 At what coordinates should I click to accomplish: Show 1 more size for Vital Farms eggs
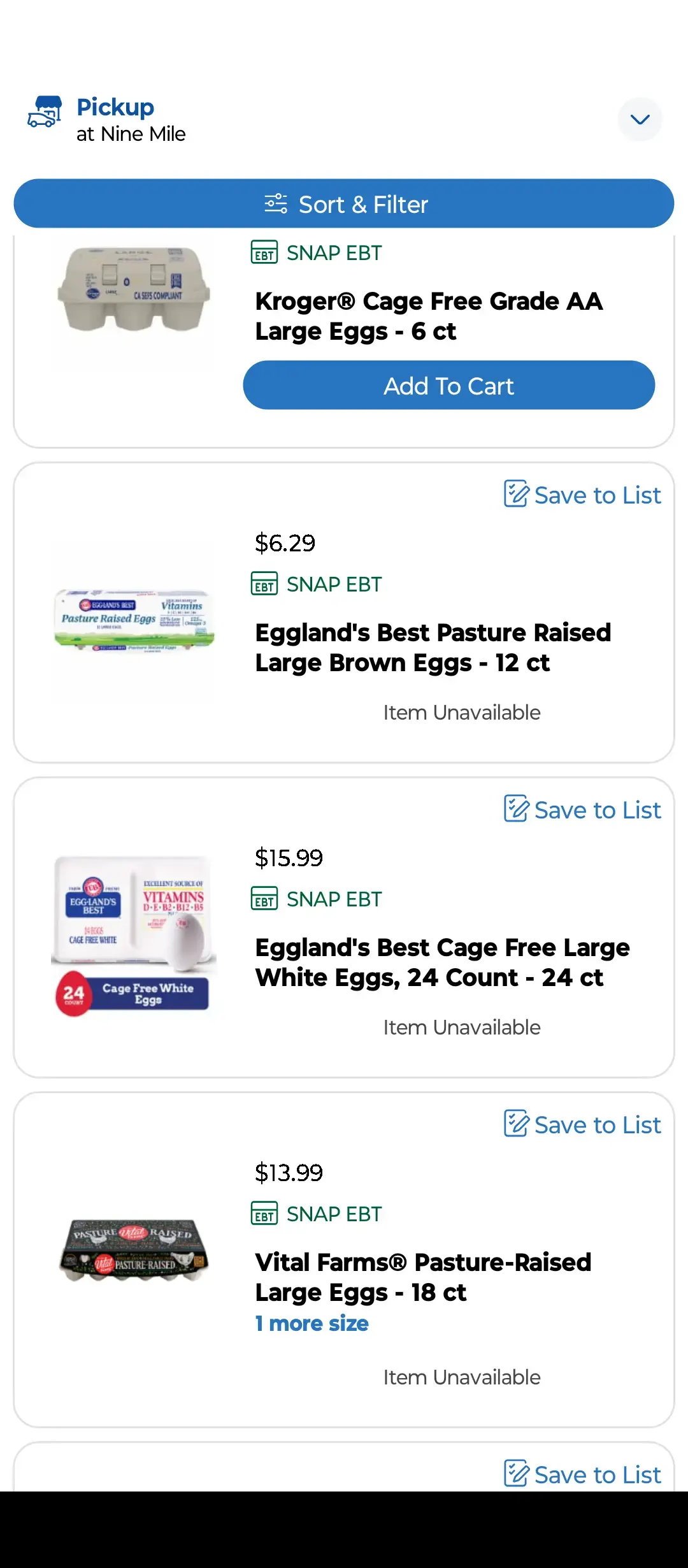click(x=312, y=1324)
